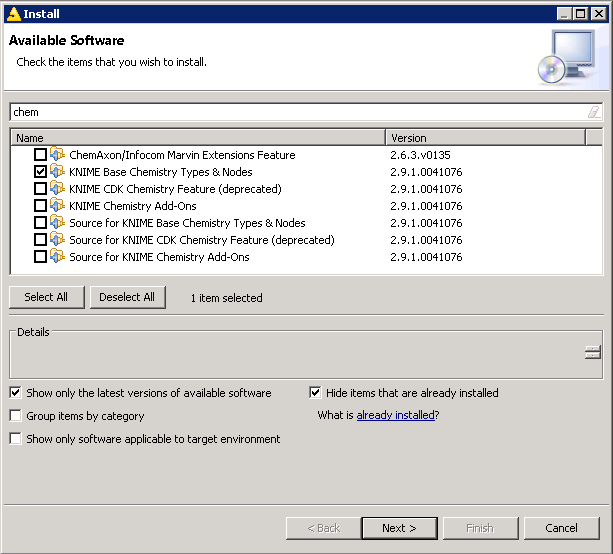Click the KNIME CDK Chemistry Feature icon
The image size is (613, 554).
57,189
